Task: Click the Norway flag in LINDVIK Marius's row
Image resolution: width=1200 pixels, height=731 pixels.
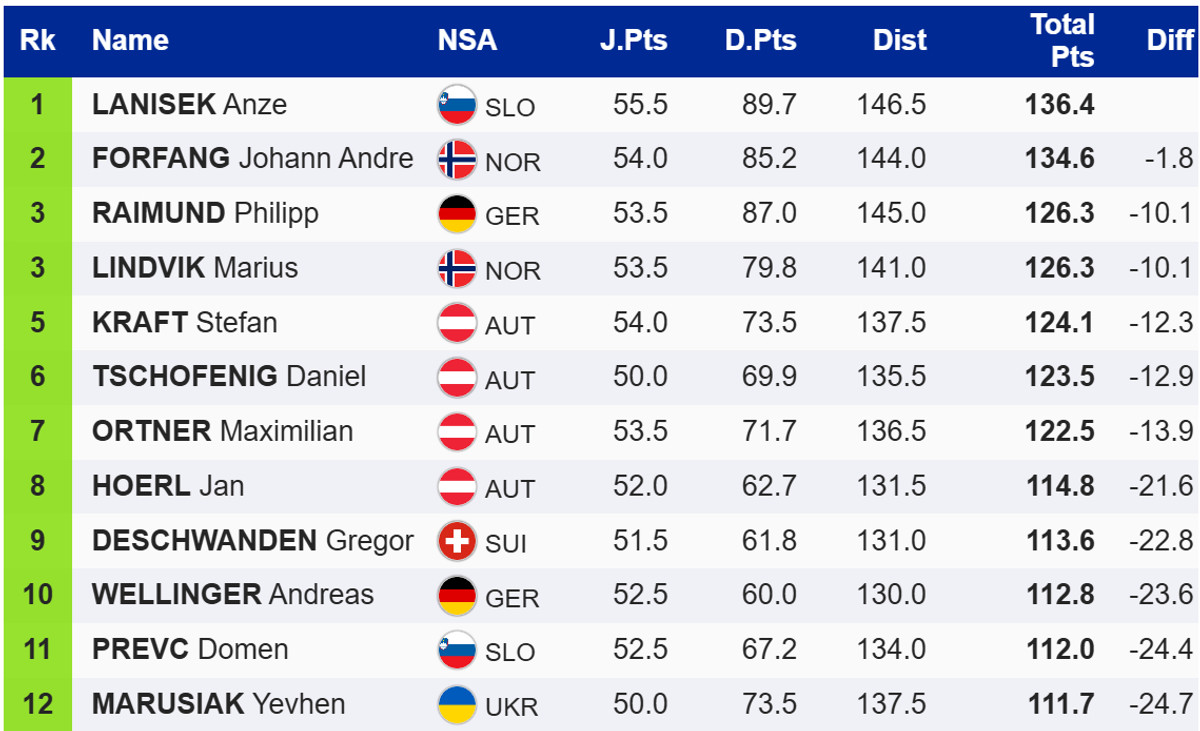Action: 457,269
